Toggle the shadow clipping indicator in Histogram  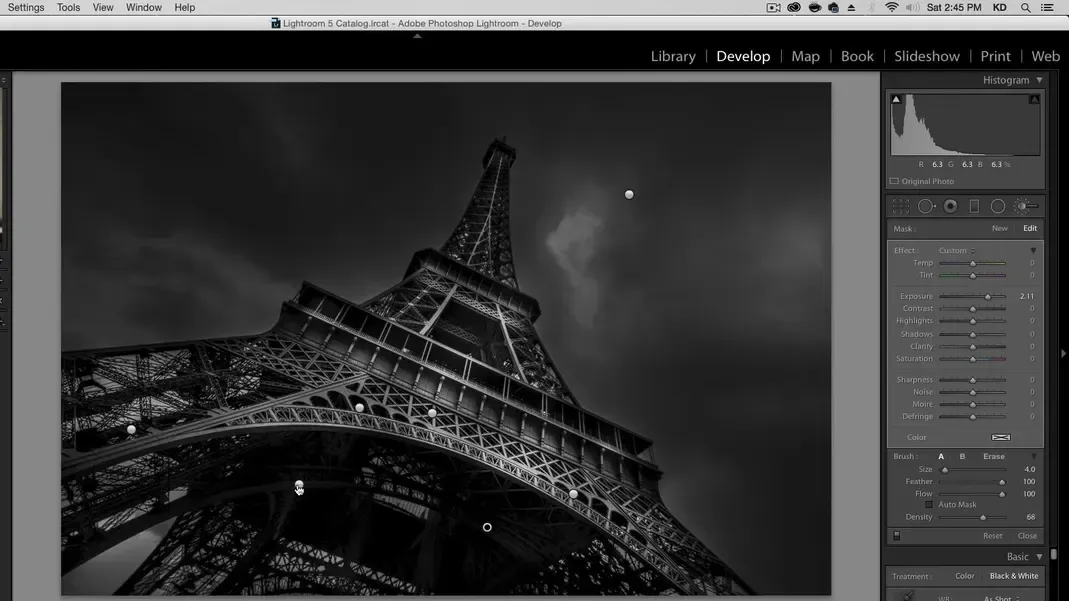point(896,99)
